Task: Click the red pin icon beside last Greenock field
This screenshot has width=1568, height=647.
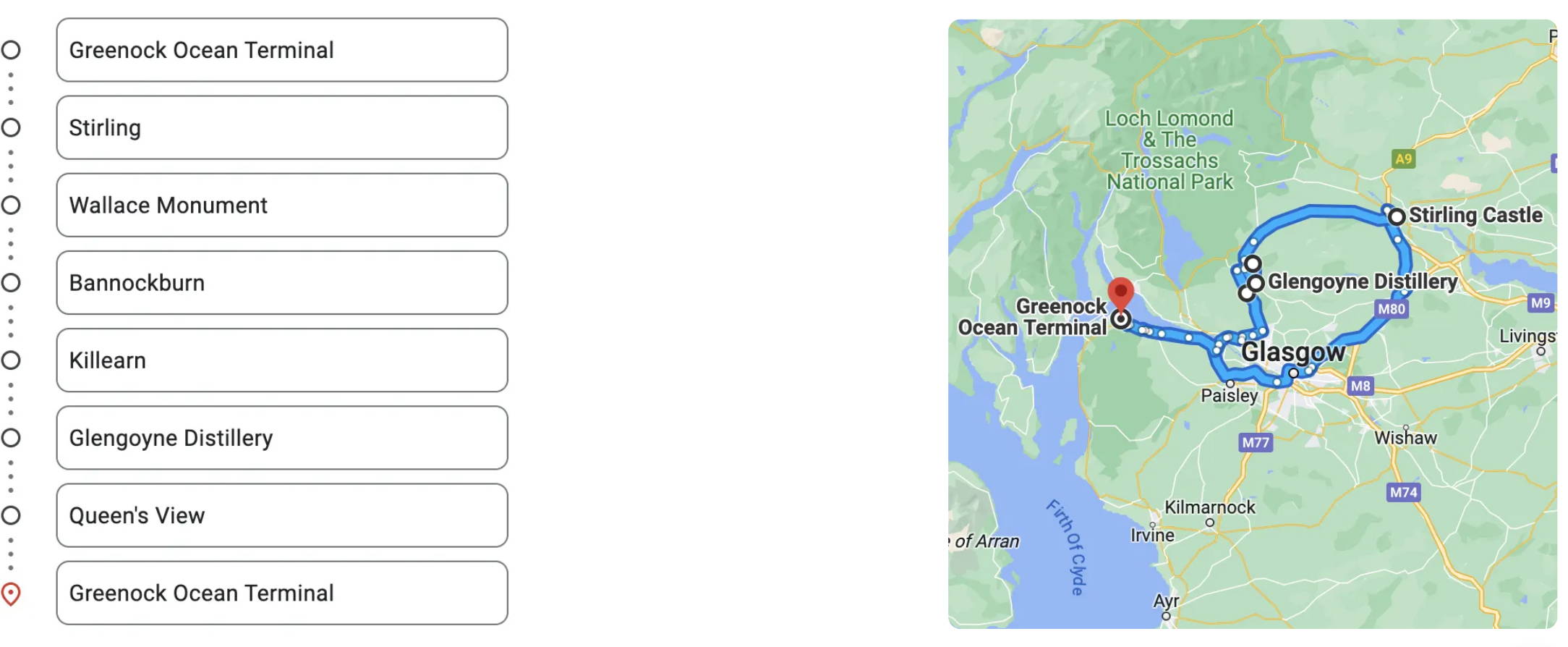Action: [x=11, y=594]
